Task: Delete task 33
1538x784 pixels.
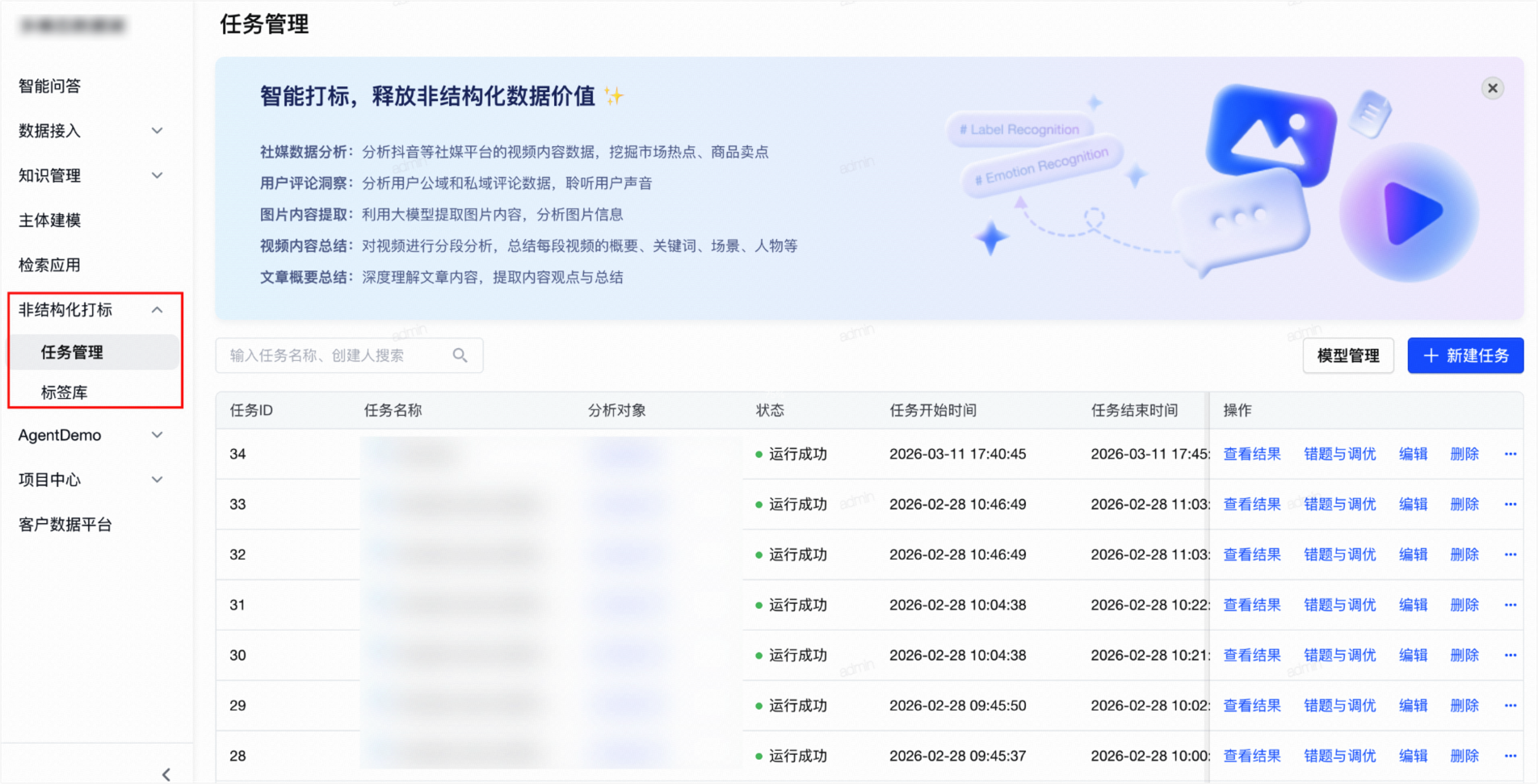Action: coord(1464,504)
